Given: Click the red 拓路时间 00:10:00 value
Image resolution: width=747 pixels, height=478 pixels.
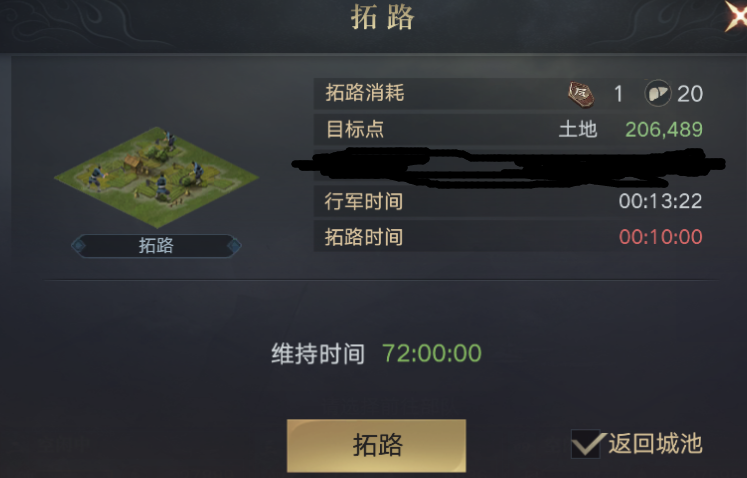Looking at the screenshot, I should [660, 237].
